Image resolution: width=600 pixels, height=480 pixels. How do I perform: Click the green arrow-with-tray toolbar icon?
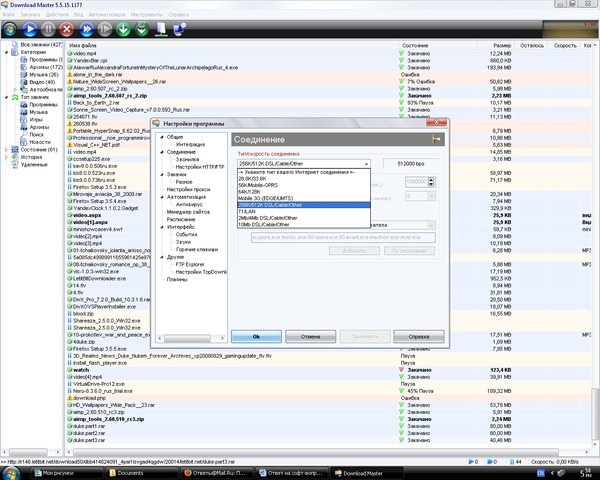point(142,29)
